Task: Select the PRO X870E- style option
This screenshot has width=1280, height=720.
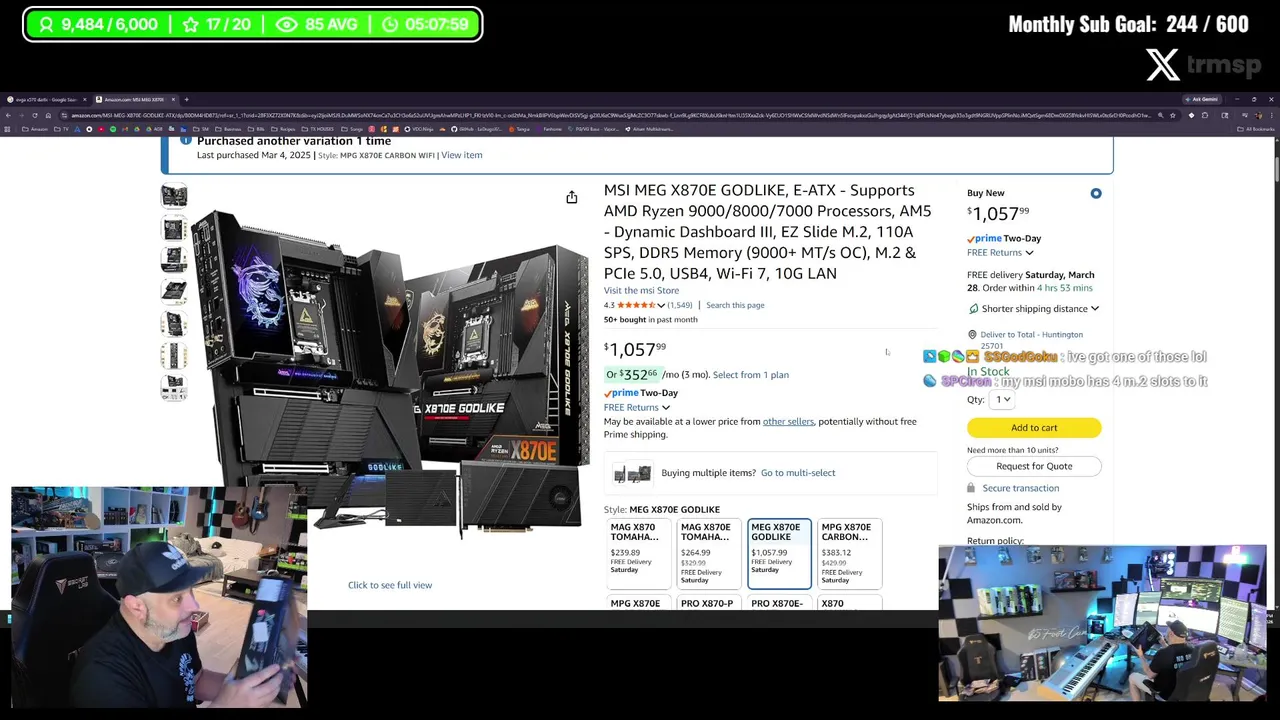Action: (x=779, y=603)
